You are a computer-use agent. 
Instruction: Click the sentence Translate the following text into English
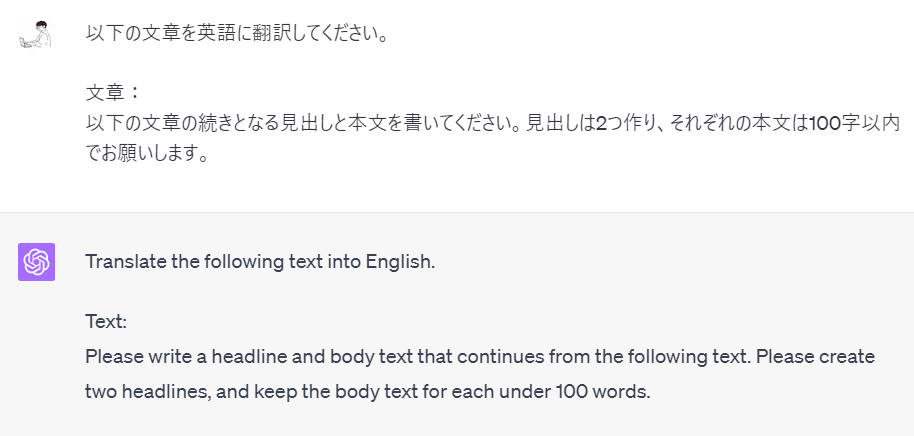tap(261, 262)
